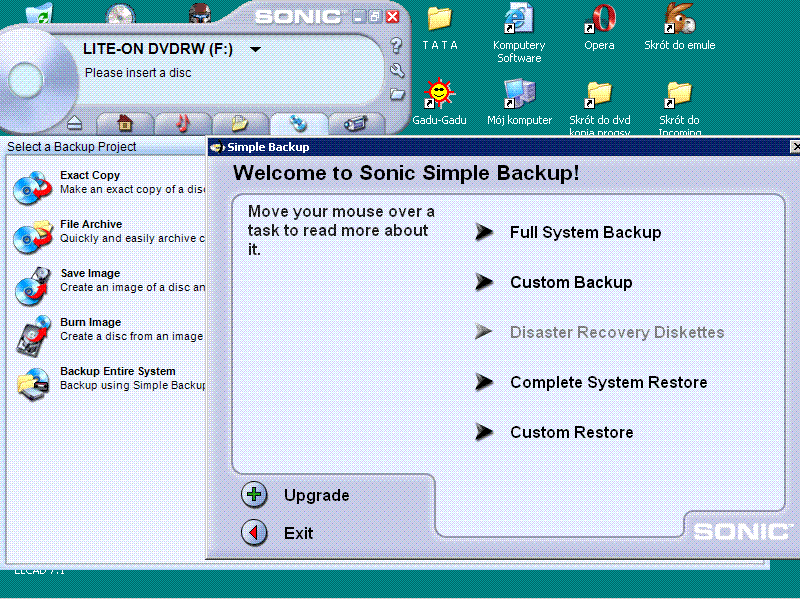Eject the disc tray
The height and width of the screenshot is (600, 800).
[75, 122]
